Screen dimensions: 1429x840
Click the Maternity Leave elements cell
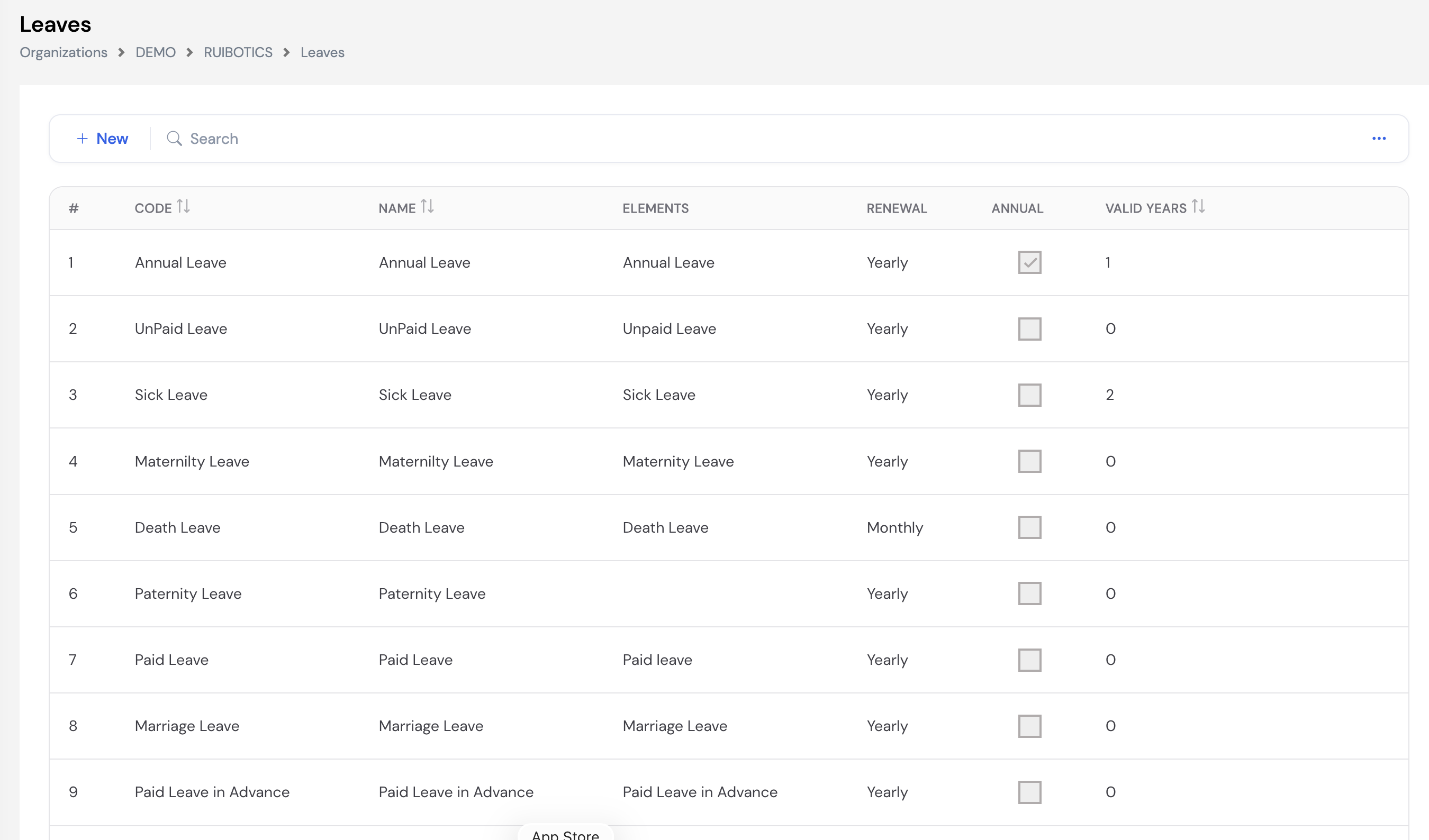coord(678,461)
